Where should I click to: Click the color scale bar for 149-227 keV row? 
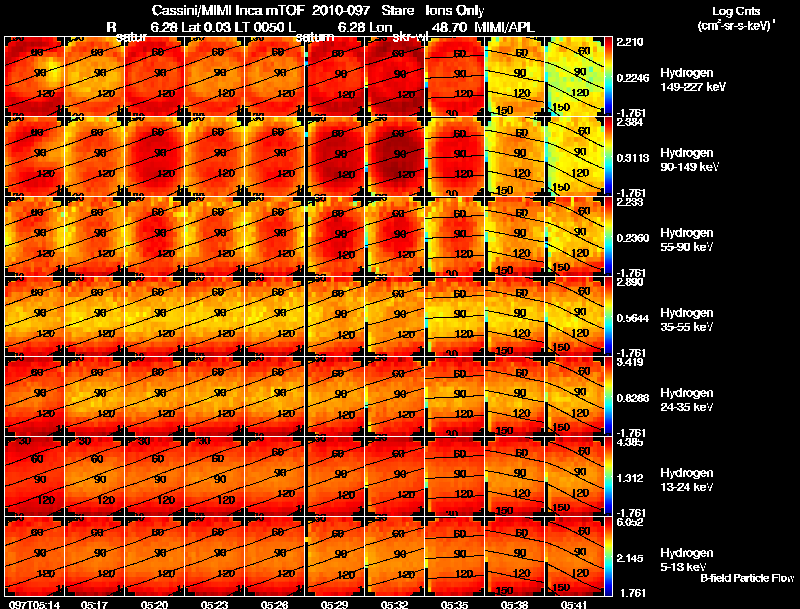click(x=608, y=75)
